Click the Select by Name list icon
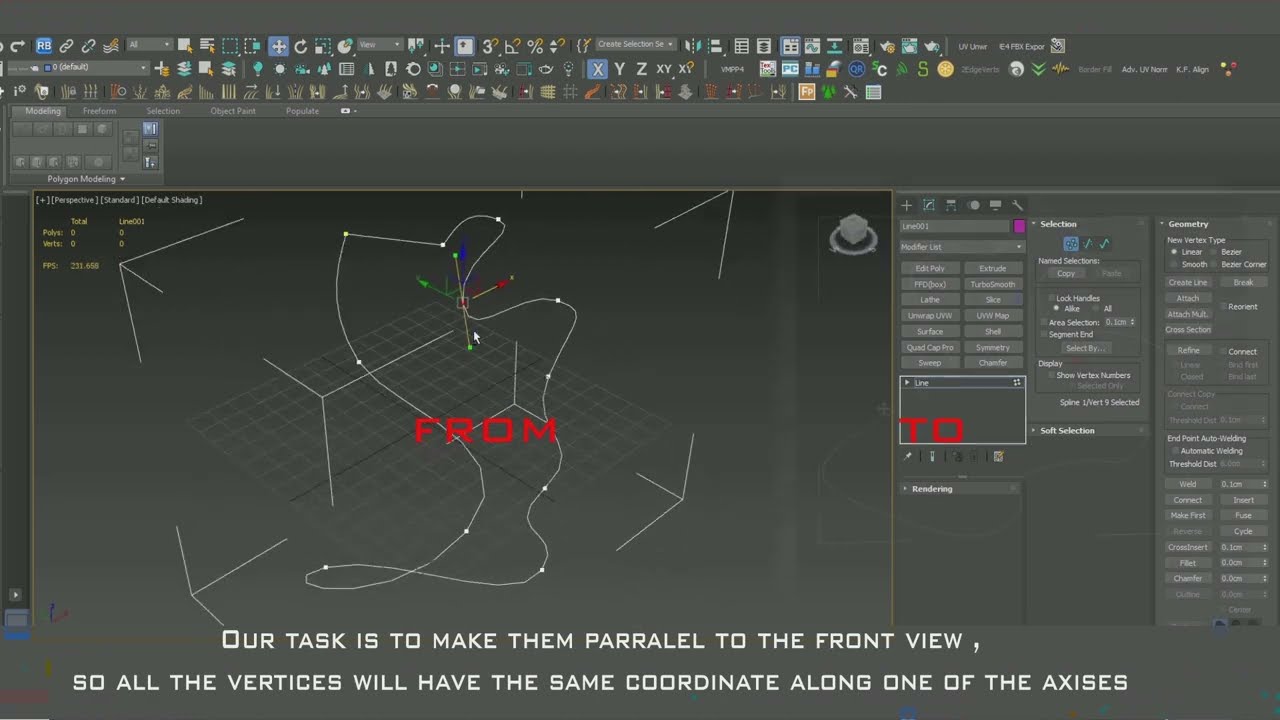Screen dimensions: 1280x720 point(207,46)
